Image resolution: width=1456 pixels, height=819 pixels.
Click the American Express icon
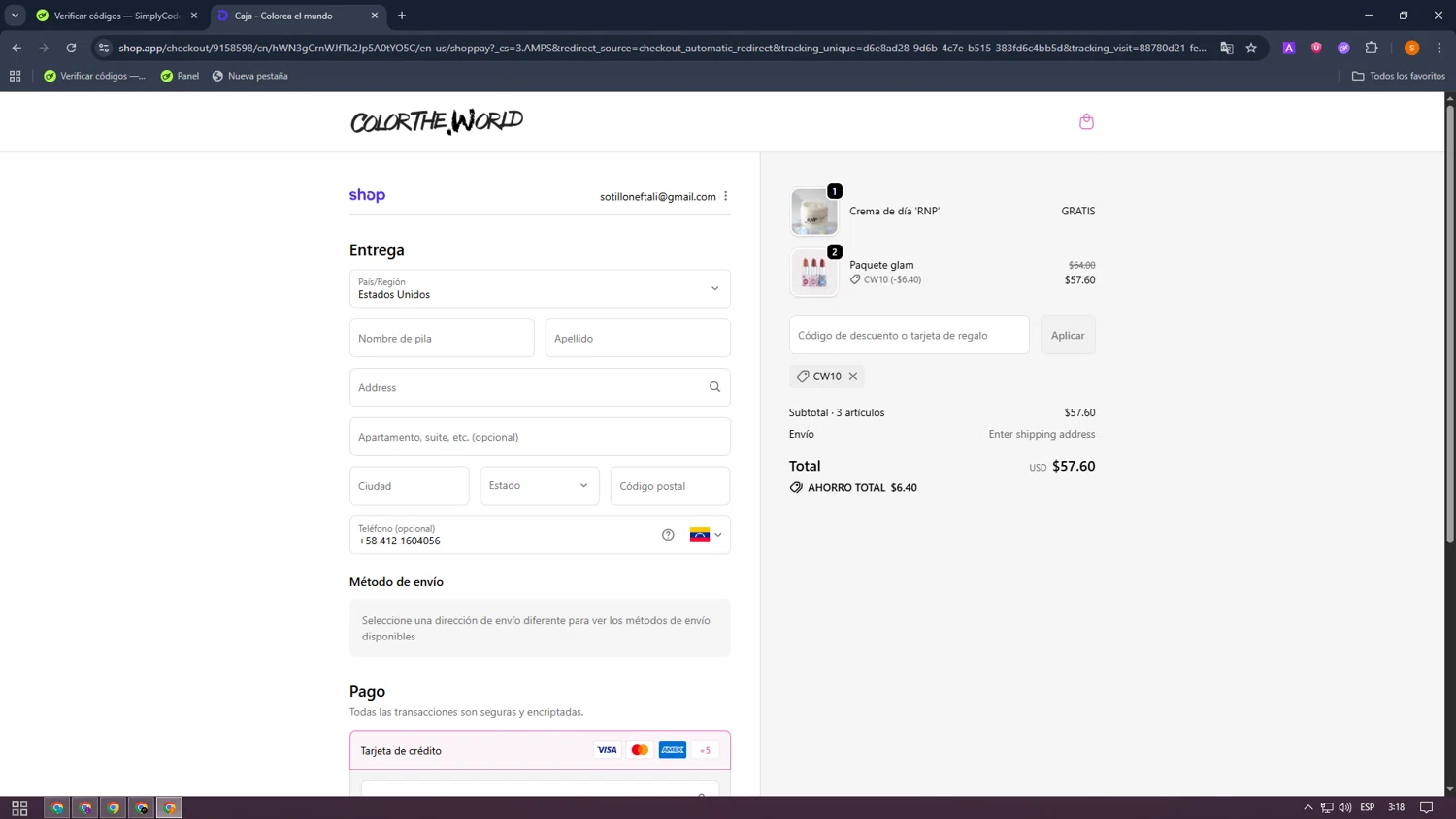[x=672, y=750]
